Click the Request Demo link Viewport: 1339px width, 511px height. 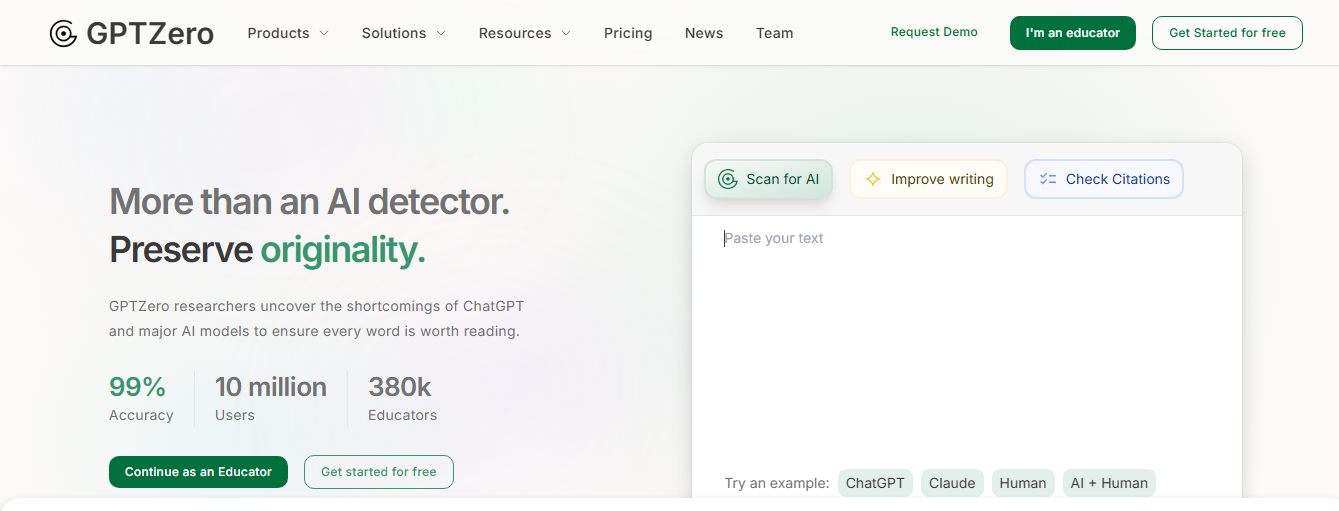(x=934, y=32)
